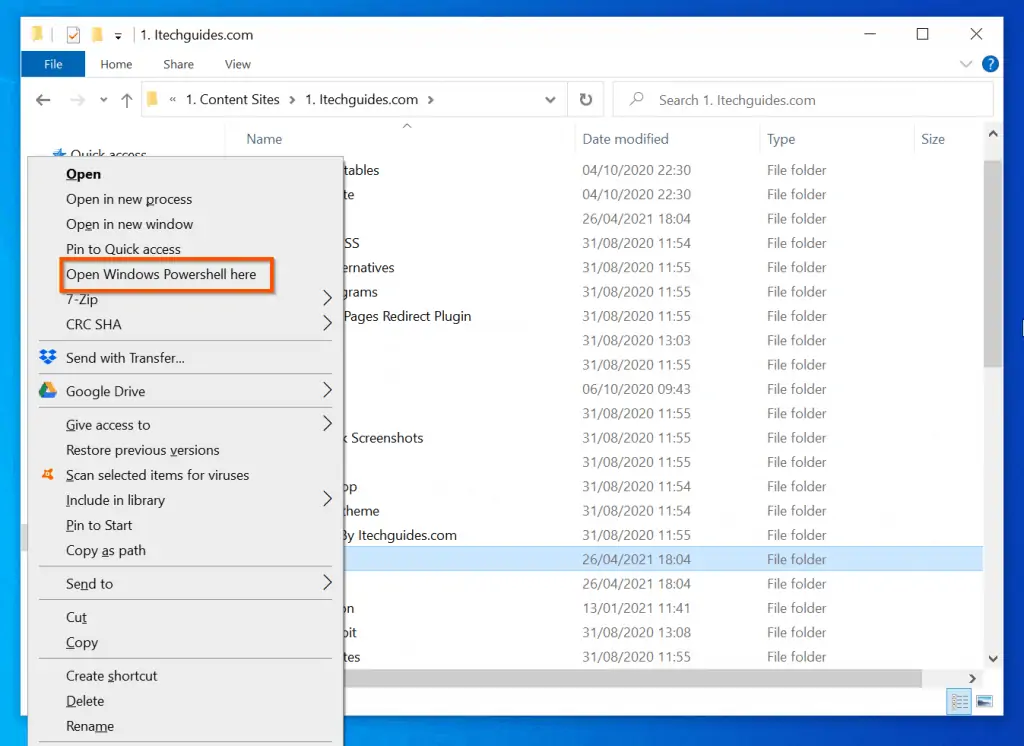This screenshot has height=746, width=1024.
Task: Choose Copy as path
Action: 185,550
